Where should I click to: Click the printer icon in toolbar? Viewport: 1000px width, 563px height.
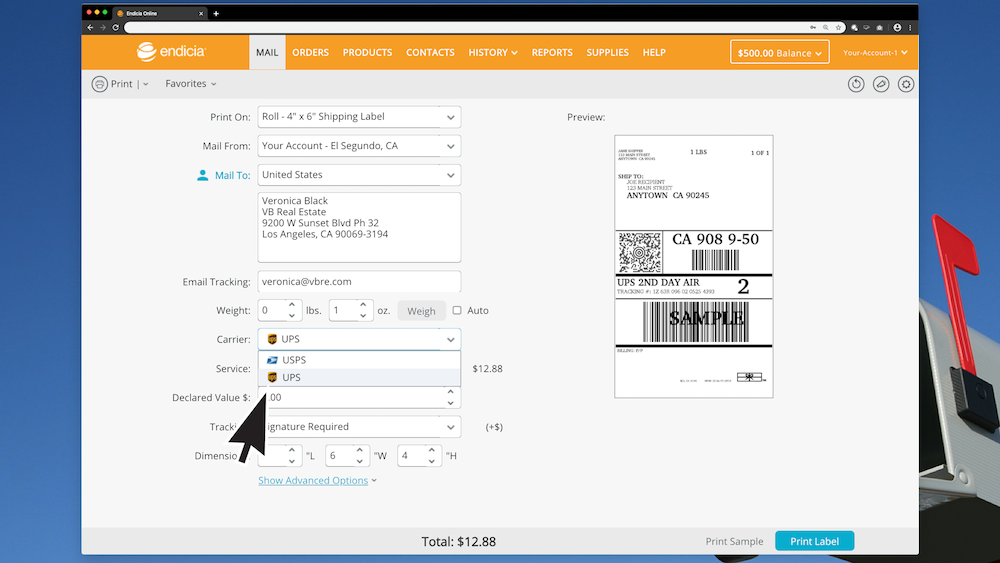click(x=100, y=84)
